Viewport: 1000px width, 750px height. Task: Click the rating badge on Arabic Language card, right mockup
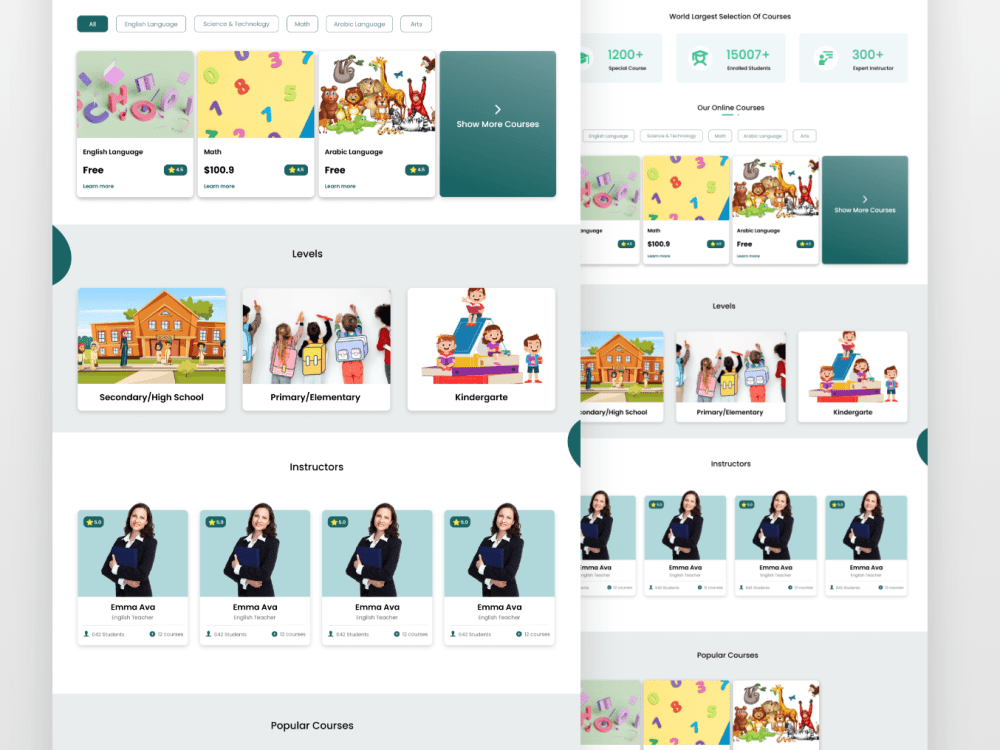[805, 244]
